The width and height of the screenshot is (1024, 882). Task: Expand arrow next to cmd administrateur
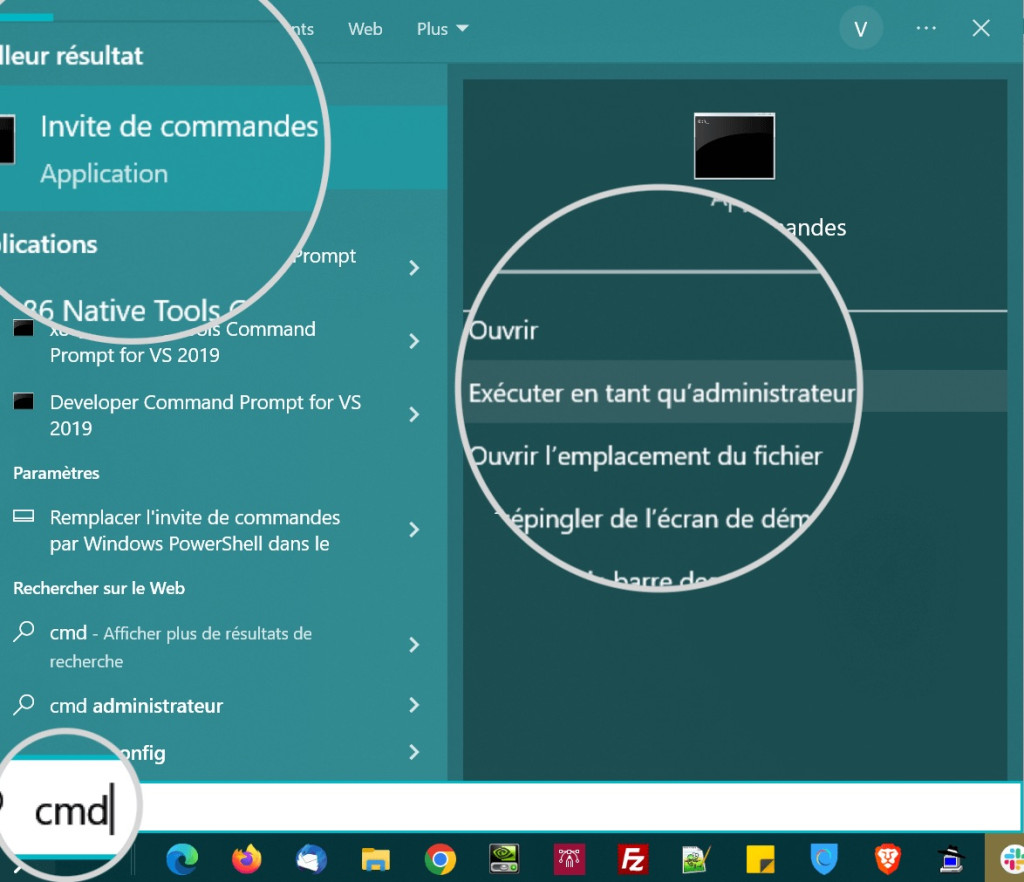[414, 705]
